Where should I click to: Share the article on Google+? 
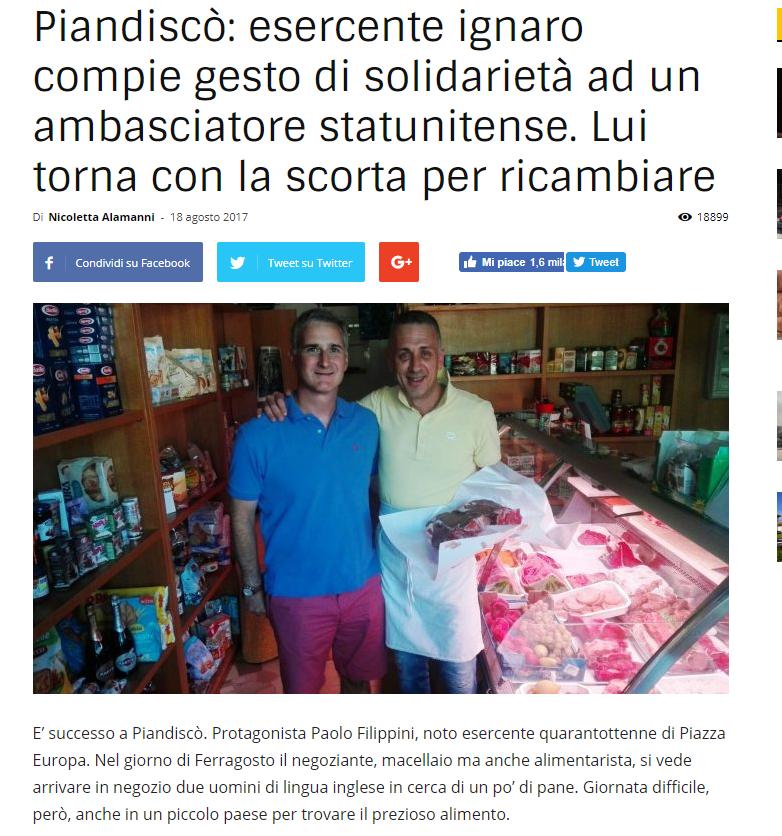point(399,262)
